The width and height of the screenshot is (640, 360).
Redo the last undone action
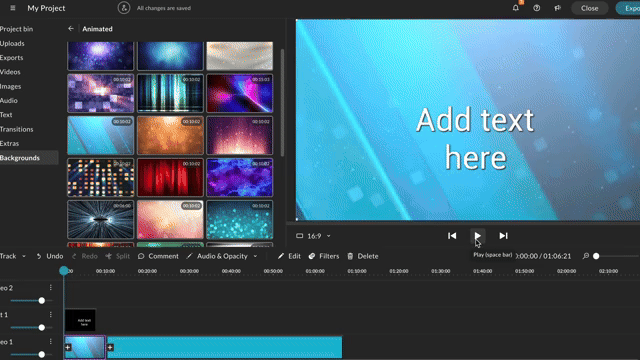click(84, 256)
